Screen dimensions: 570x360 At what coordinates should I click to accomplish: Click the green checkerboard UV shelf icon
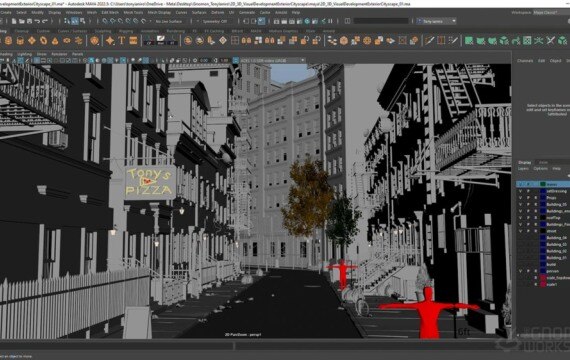[527, 40]
